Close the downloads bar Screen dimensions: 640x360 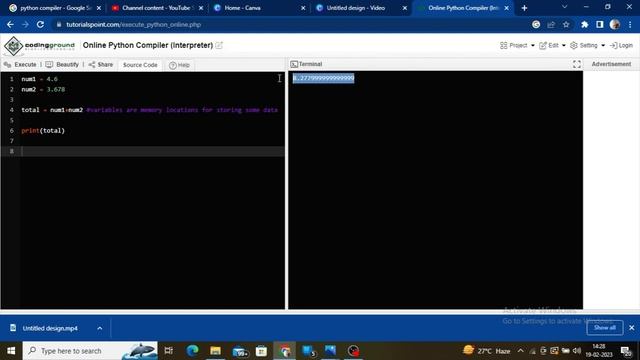(631, 328)
